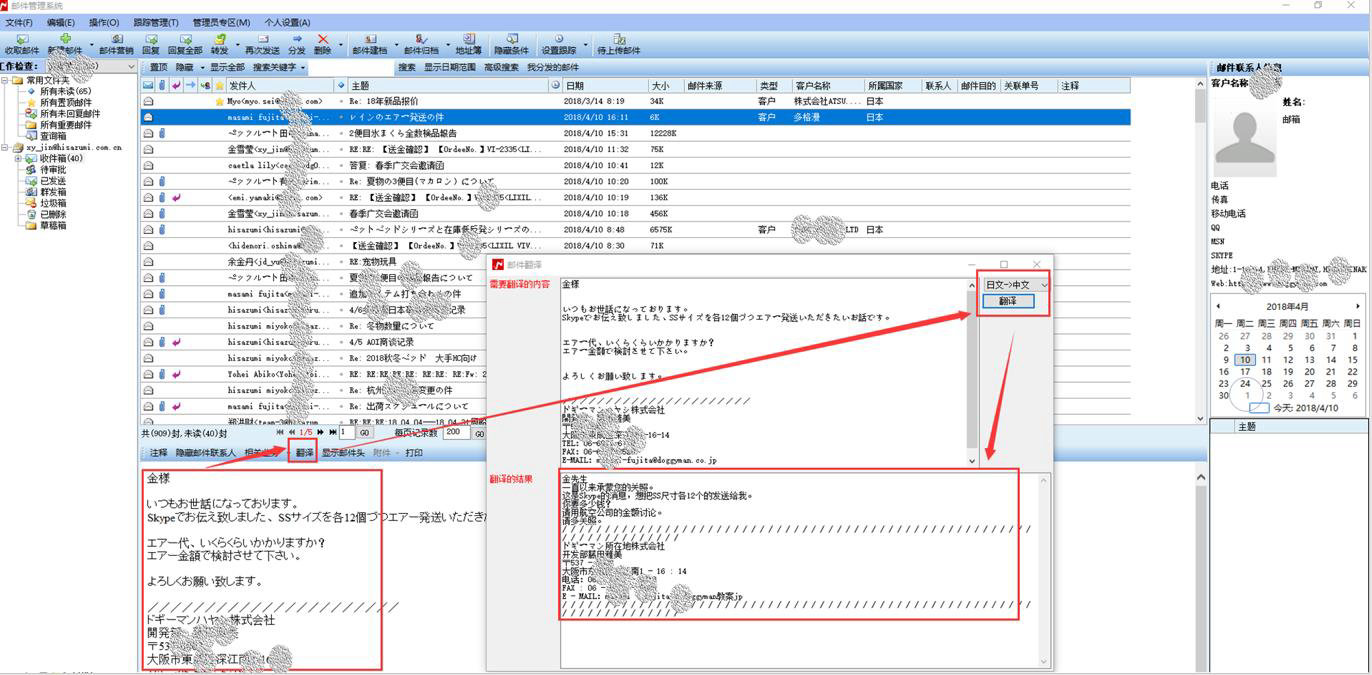Collapse the 常用文件夹 tree folder

(6, 80)
